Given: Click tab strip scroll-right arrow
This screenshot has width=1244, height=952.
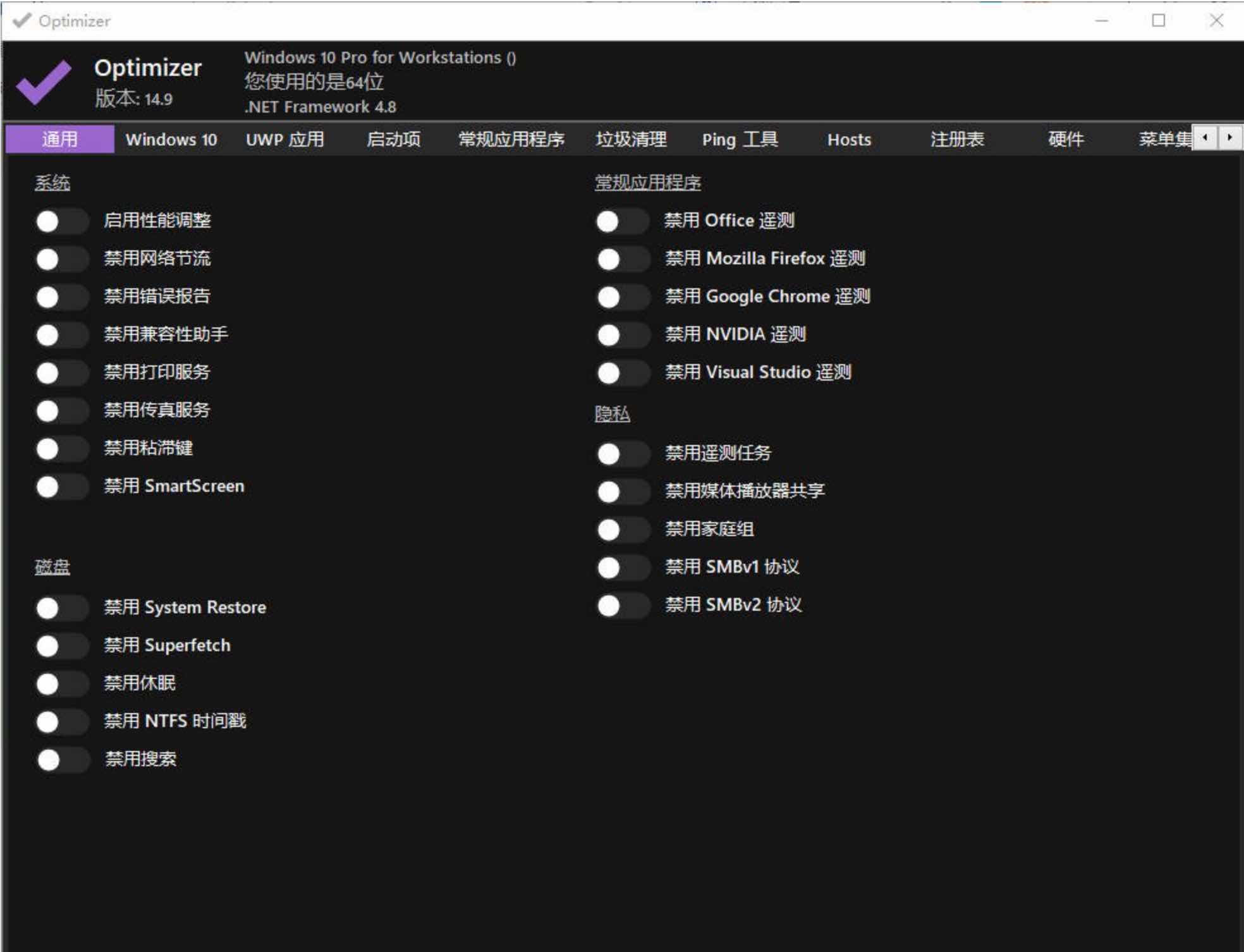Looking at the screenshot, I should point(1229,137).
